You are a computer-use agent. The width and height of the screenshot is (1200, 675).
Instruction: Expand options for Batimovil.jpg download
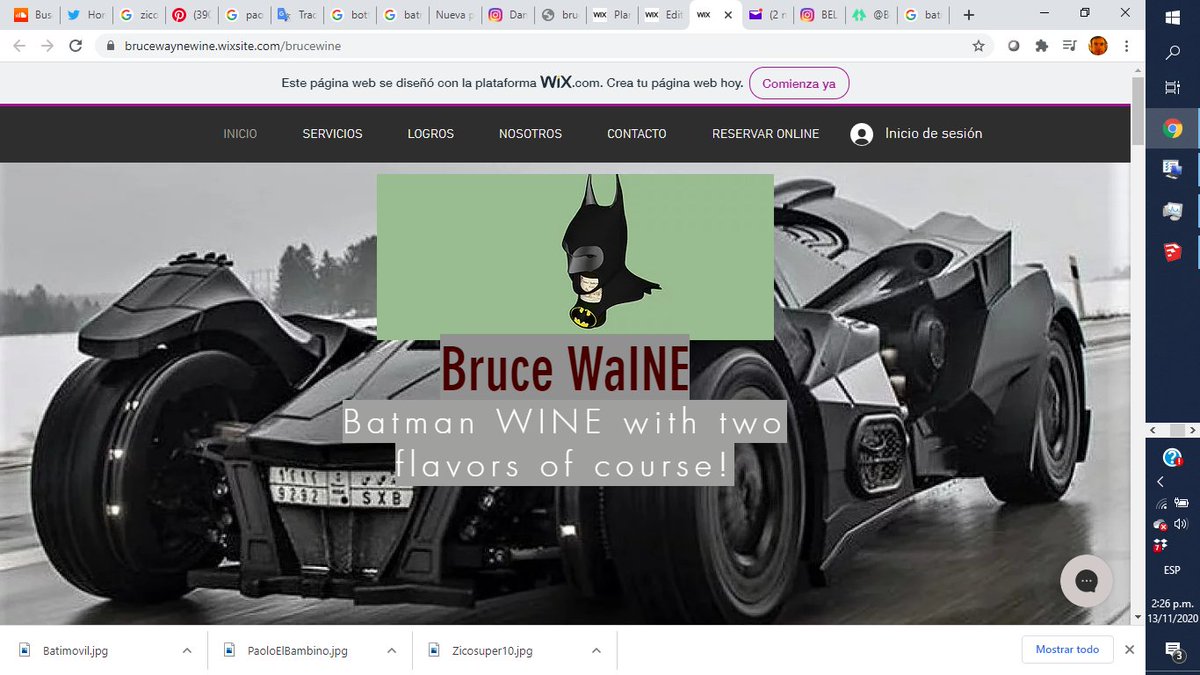tap(187, 650)
